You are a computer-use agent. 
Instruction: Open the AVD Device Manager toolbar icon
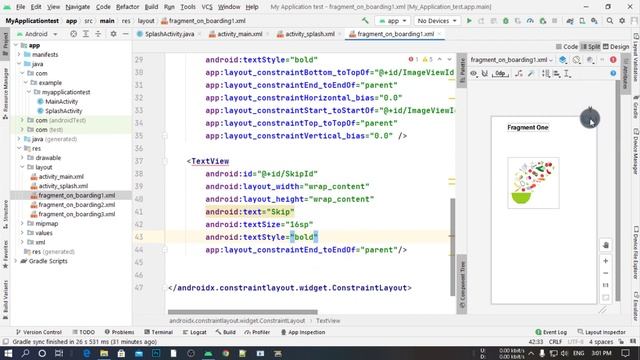[x=582, y=21]
